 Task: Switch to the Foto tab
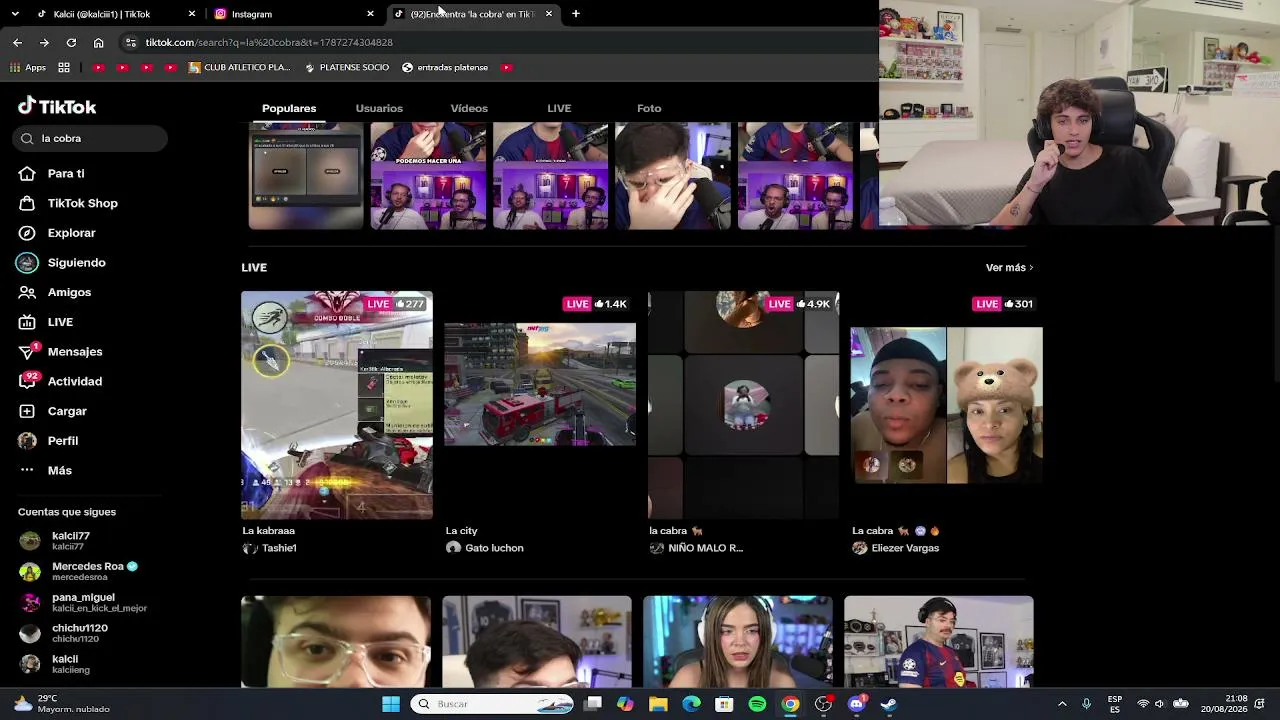click(x=649, y=108)
